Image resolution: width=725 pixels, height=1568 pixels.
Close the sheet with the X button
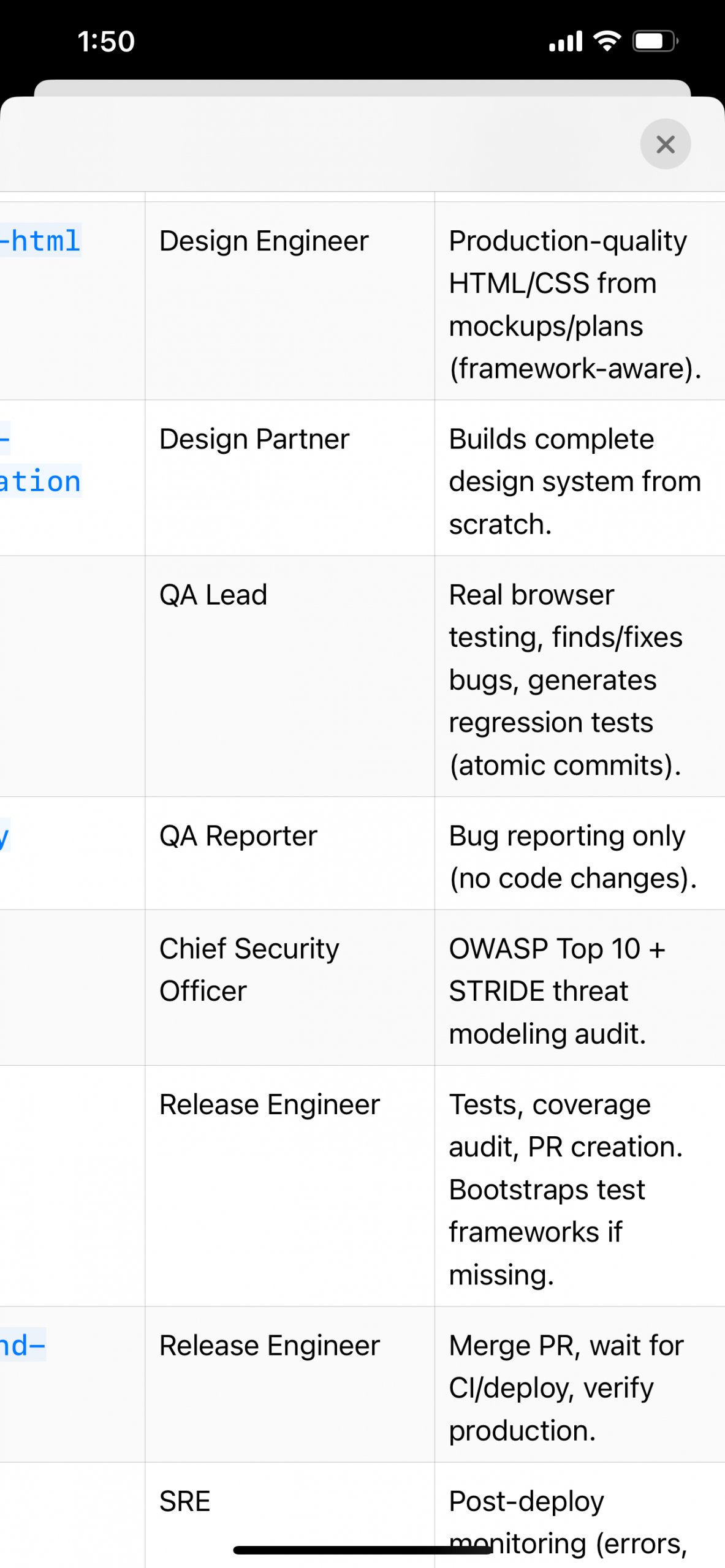pos(665,145)
